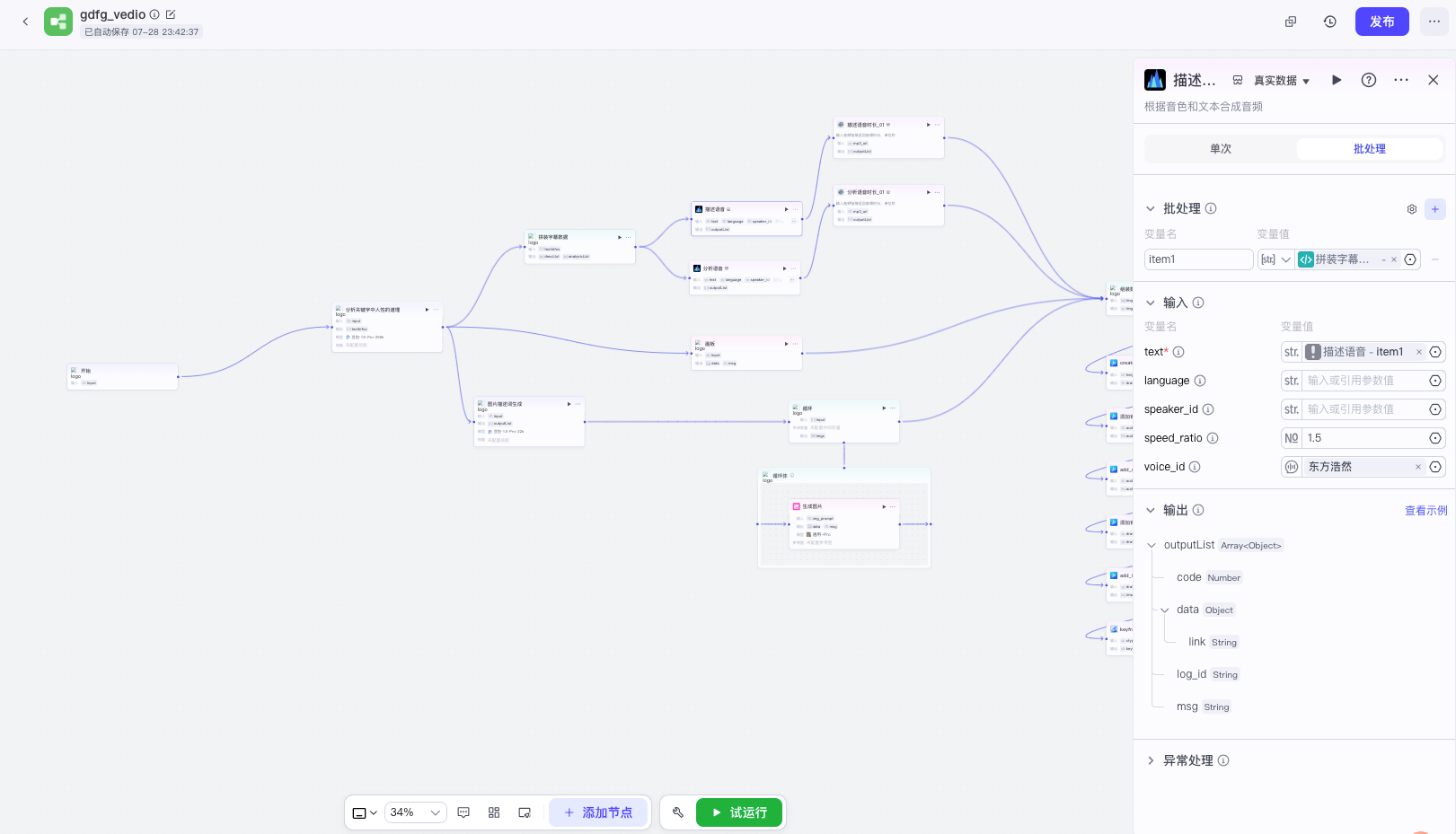Go back using the top-left arrow
The image size is (1456, 834).
pos(25,22)
